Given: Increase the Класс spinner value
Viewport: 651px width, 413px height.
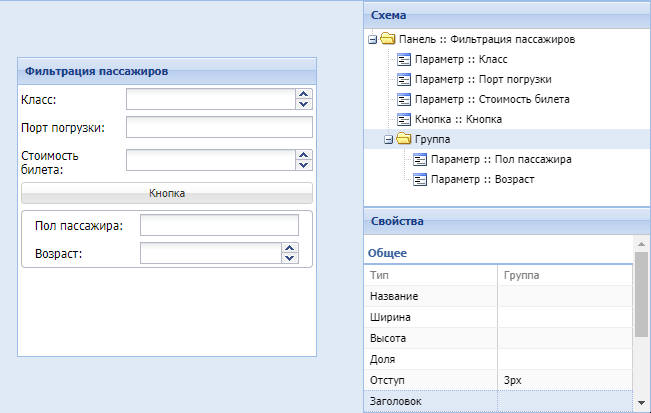Looking at the screenshot, I should [304, 94].
